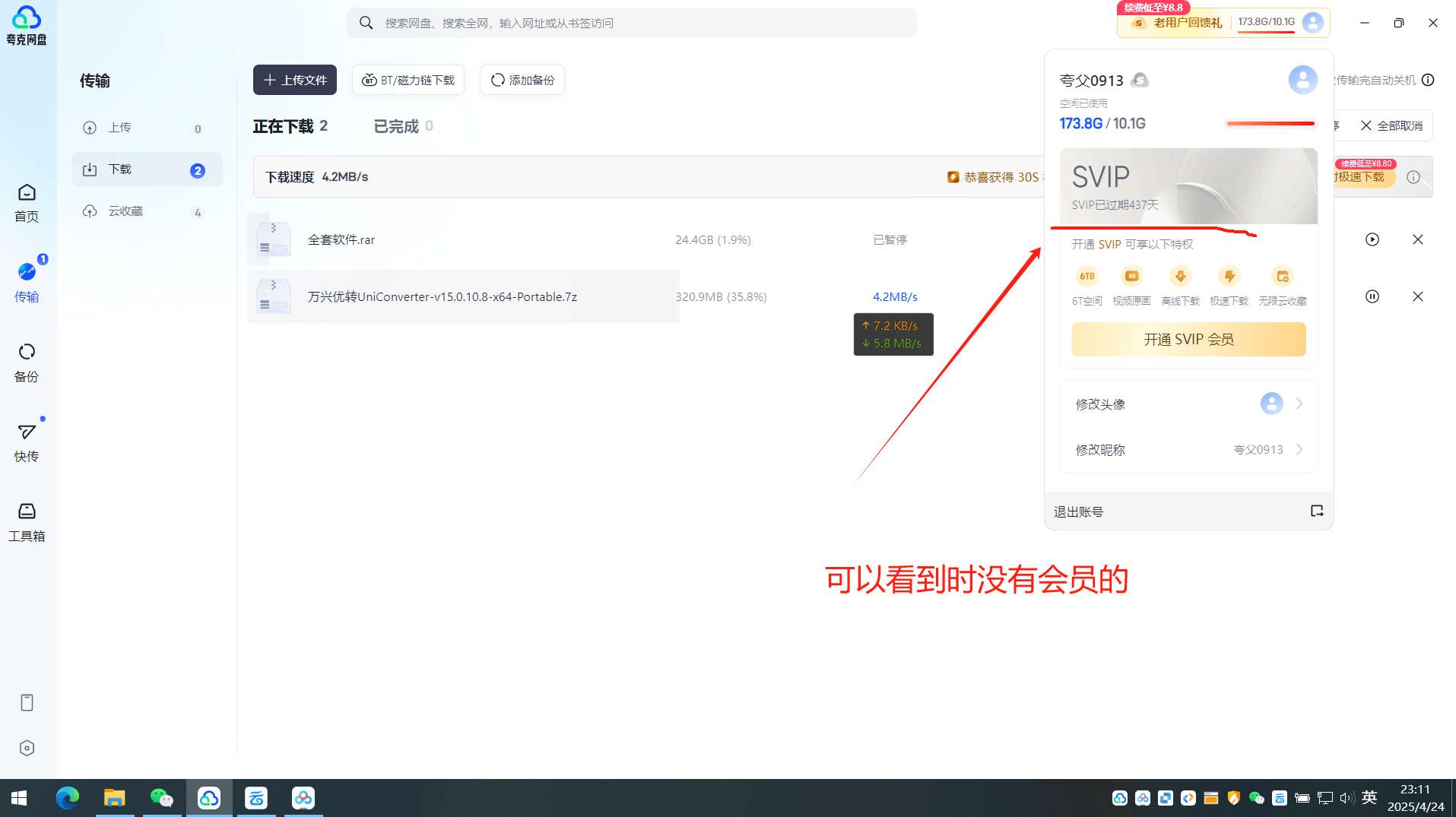Click the 夸克网盘 logo
The image size is (1456, 817).
(x=27, y=25)
